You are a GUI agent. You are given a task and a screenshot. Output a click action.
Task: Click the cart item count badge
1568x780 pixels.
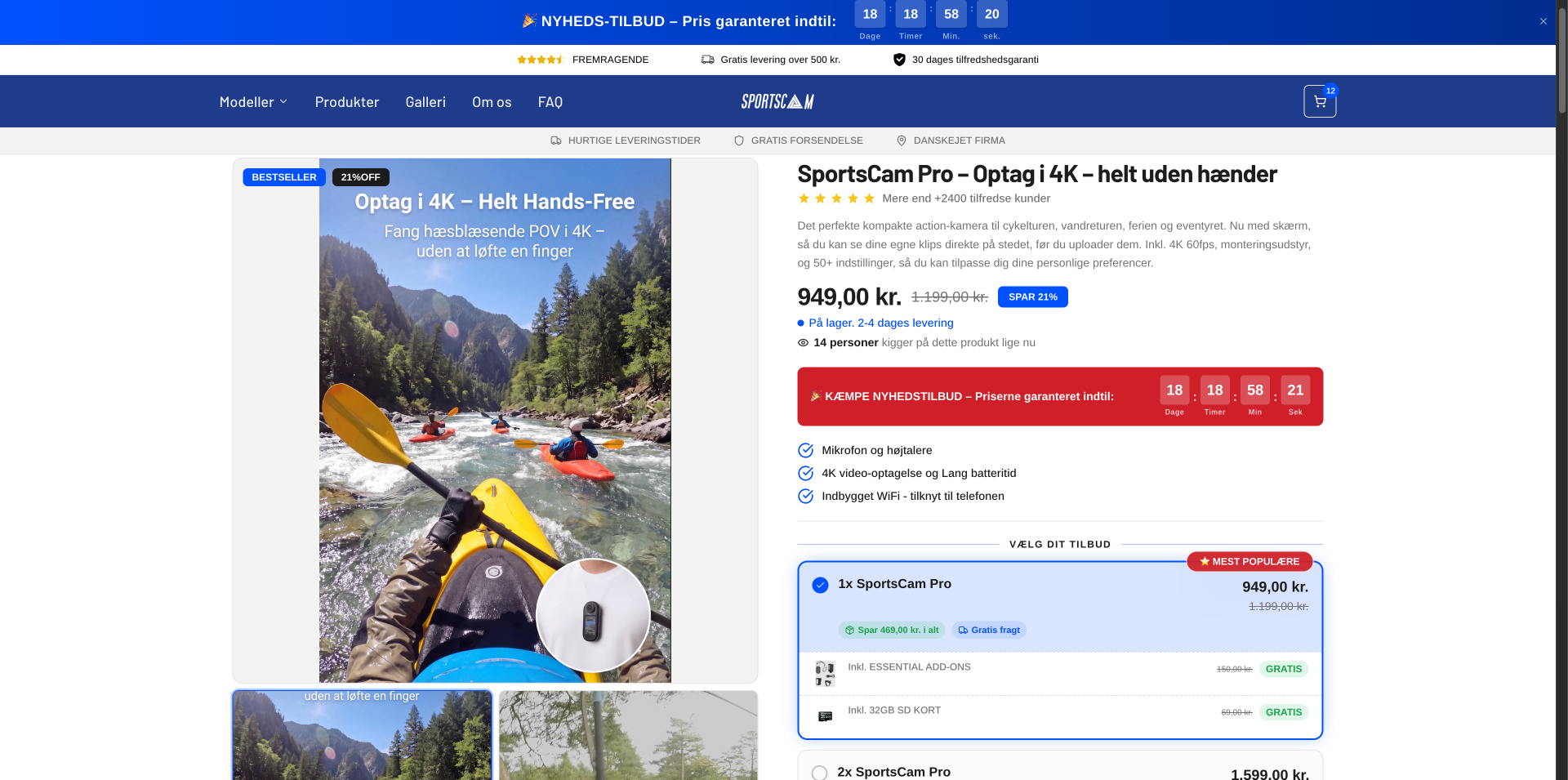(1330, 91)
